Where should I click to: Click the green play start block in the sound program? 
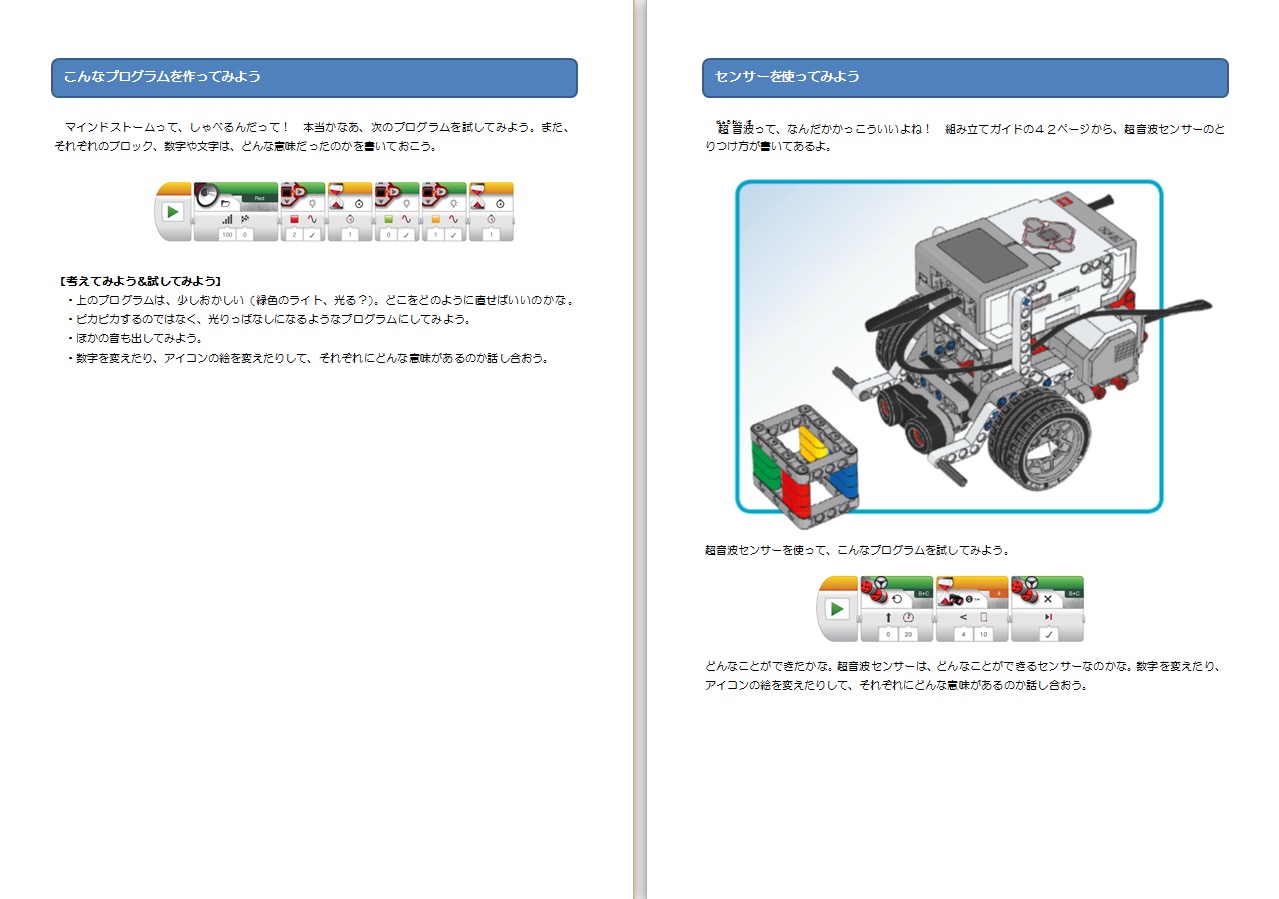172,212
